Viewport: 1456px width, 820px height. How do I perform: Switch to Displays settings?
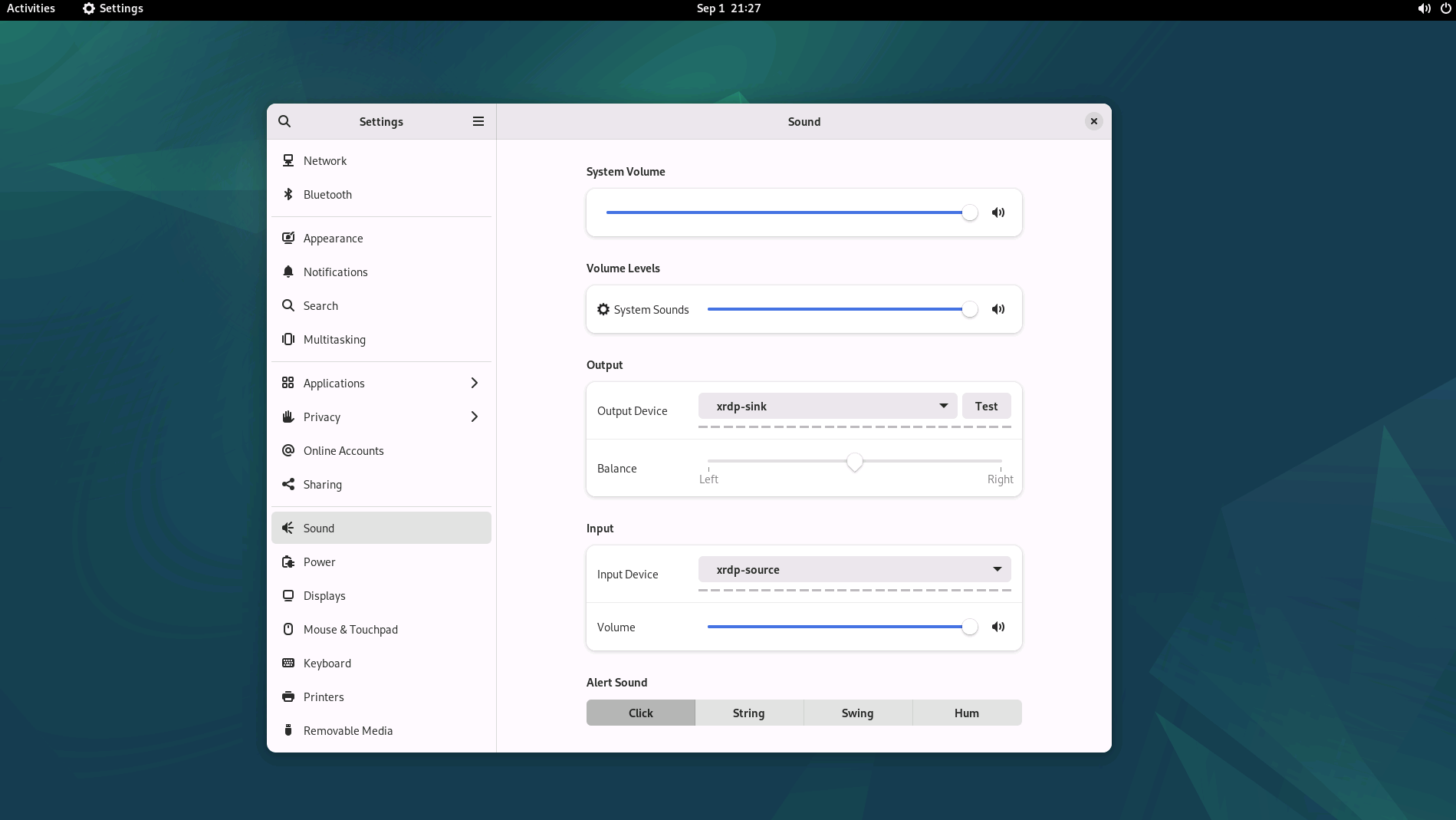[x=381, y=595]
